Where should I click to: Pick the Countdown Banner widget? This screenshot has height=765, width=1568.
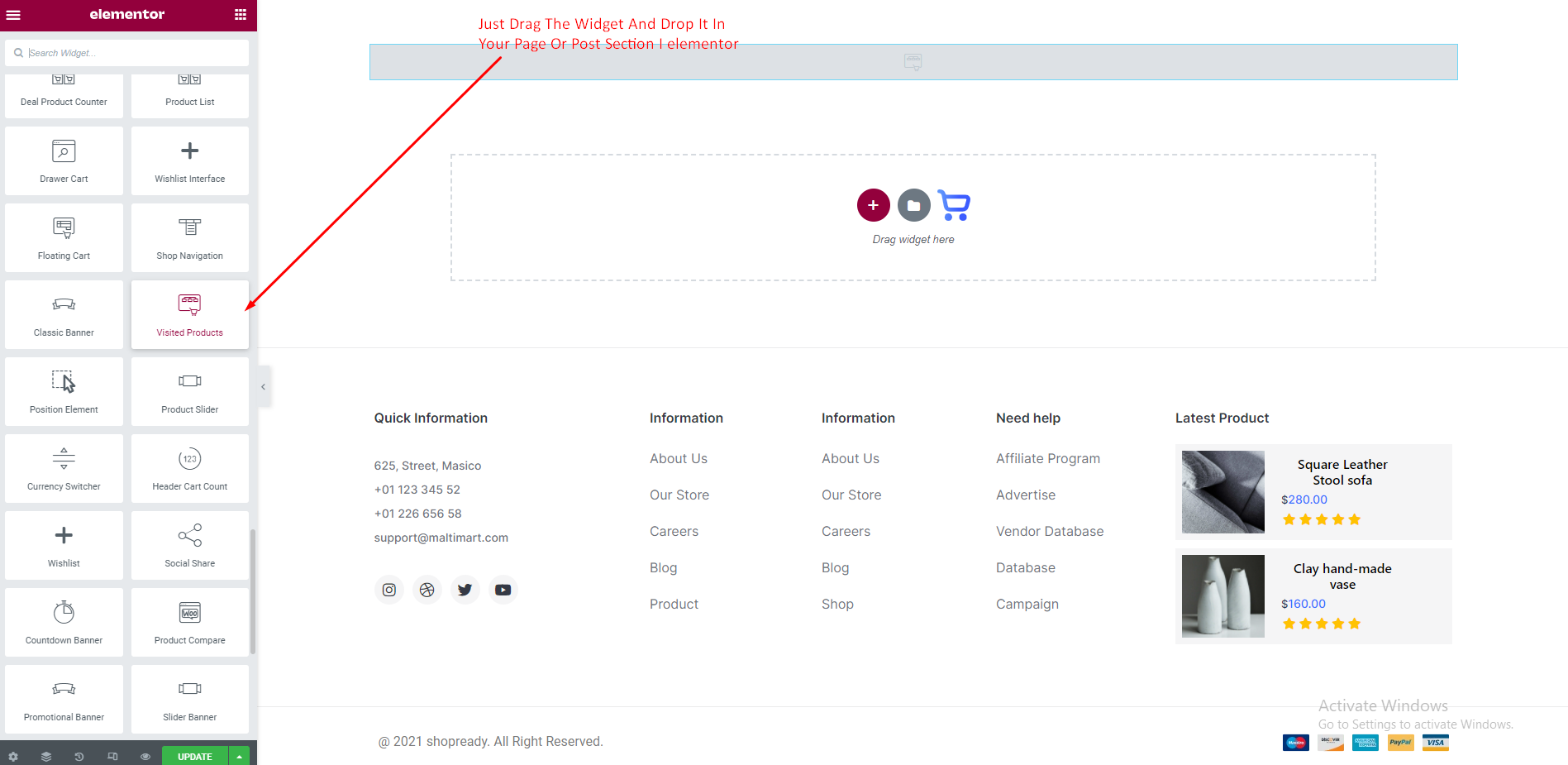64,623
